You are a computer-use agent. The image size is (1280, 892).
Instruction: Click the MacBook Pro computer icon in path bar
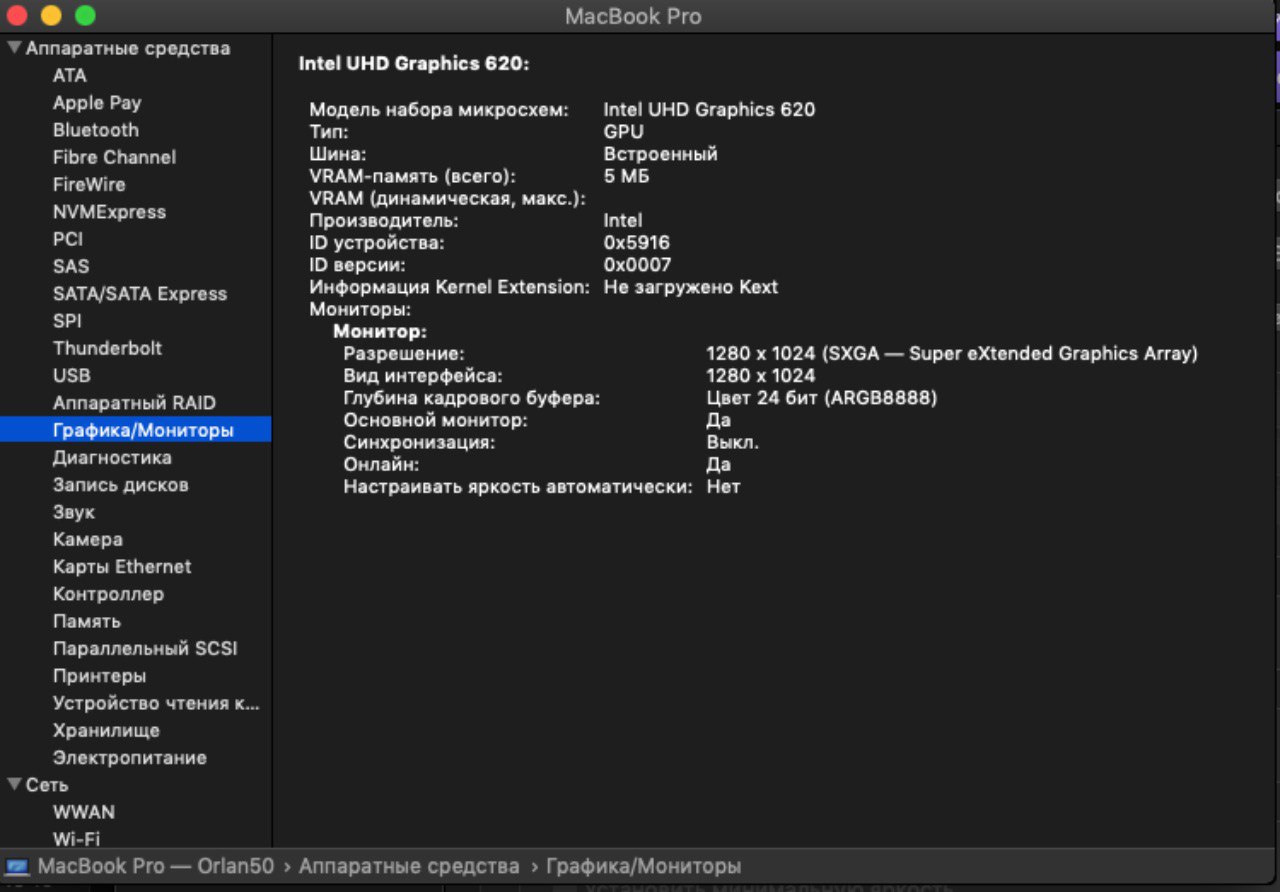coord(18,866)
